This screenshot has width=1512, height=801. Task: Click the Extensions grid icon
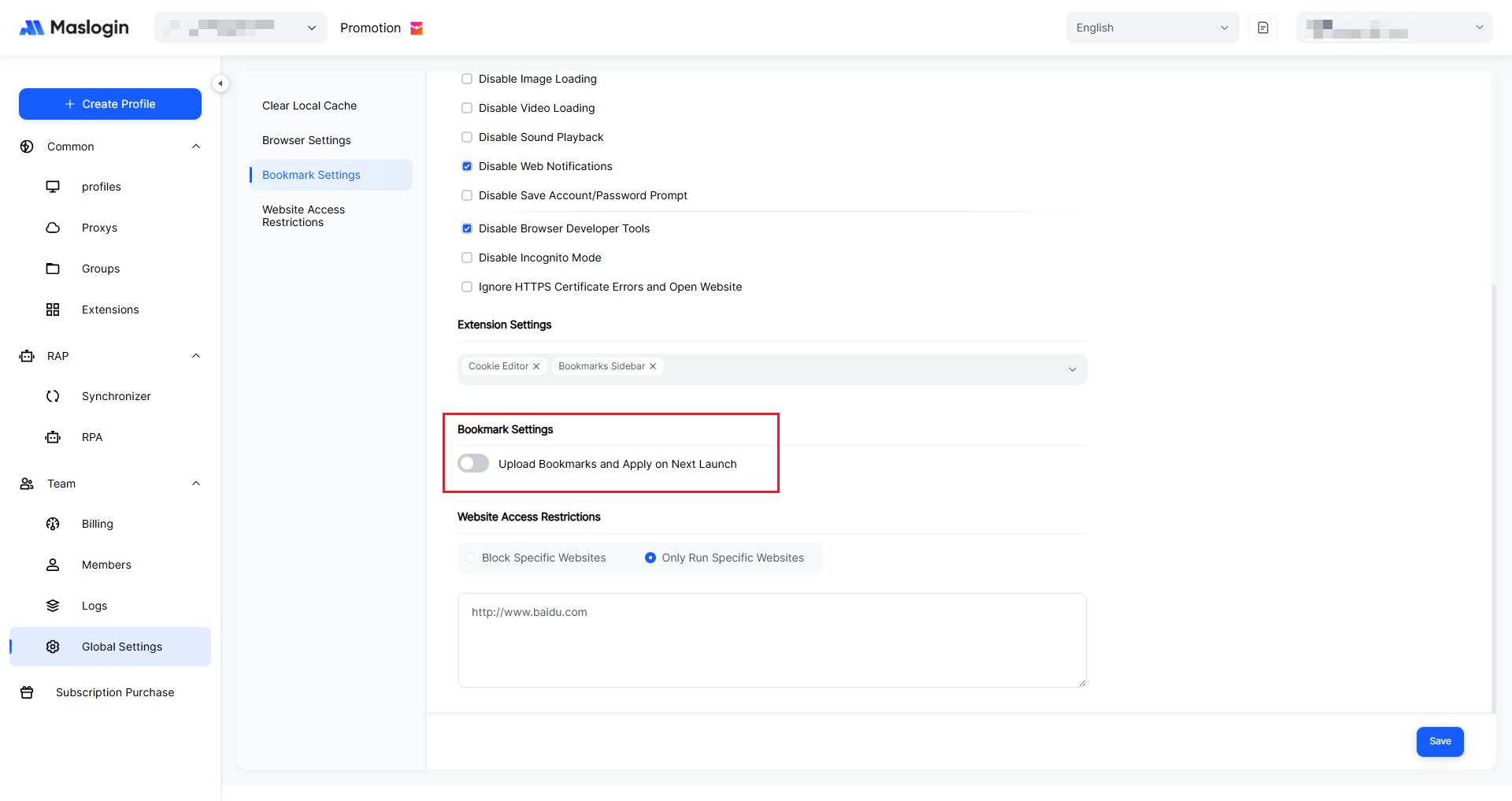[x=53, y=310]
